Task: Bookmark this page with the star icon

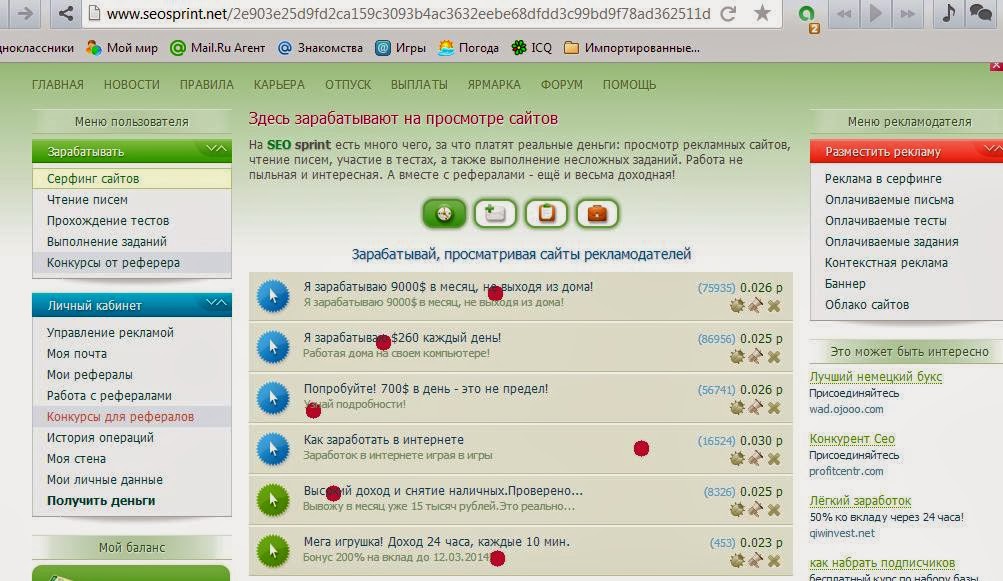Action: (762, 13)
